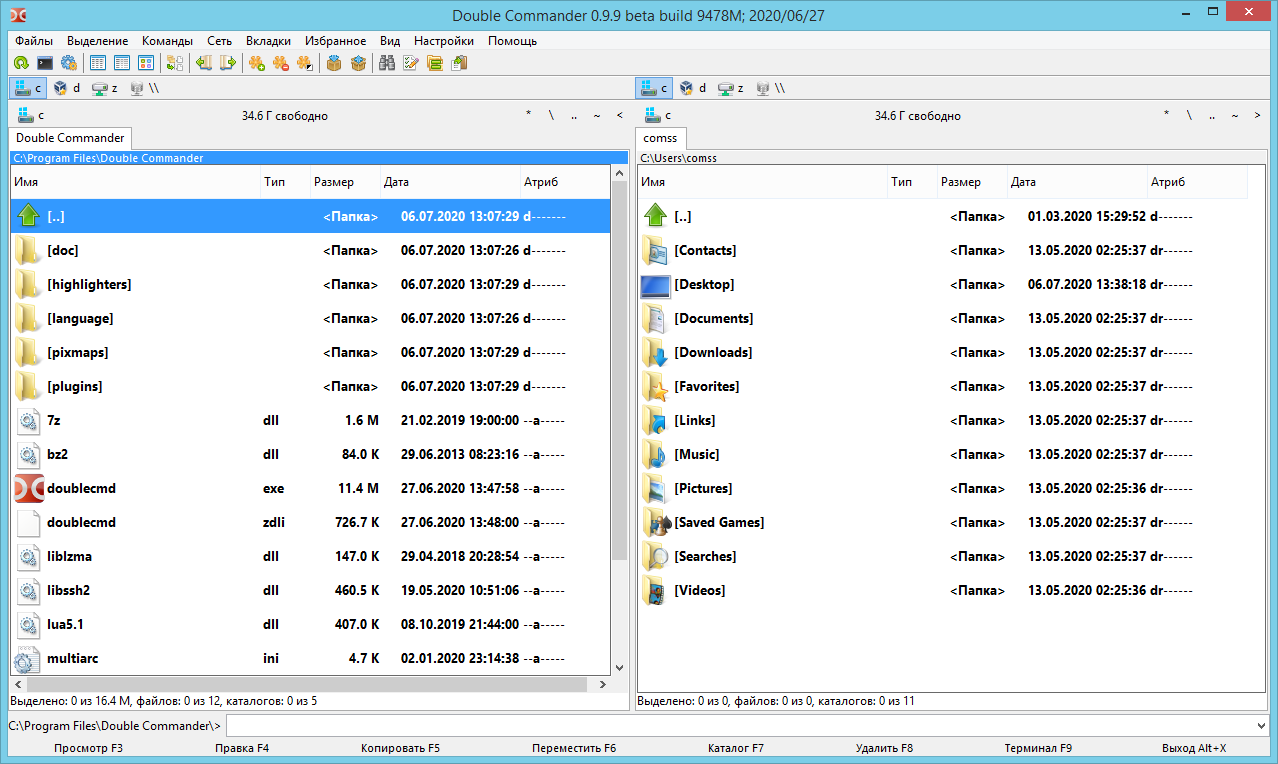The height and width of the screenshot is (764, 1278).
Task: Click Правка F4 button
Action: (242, 748)
